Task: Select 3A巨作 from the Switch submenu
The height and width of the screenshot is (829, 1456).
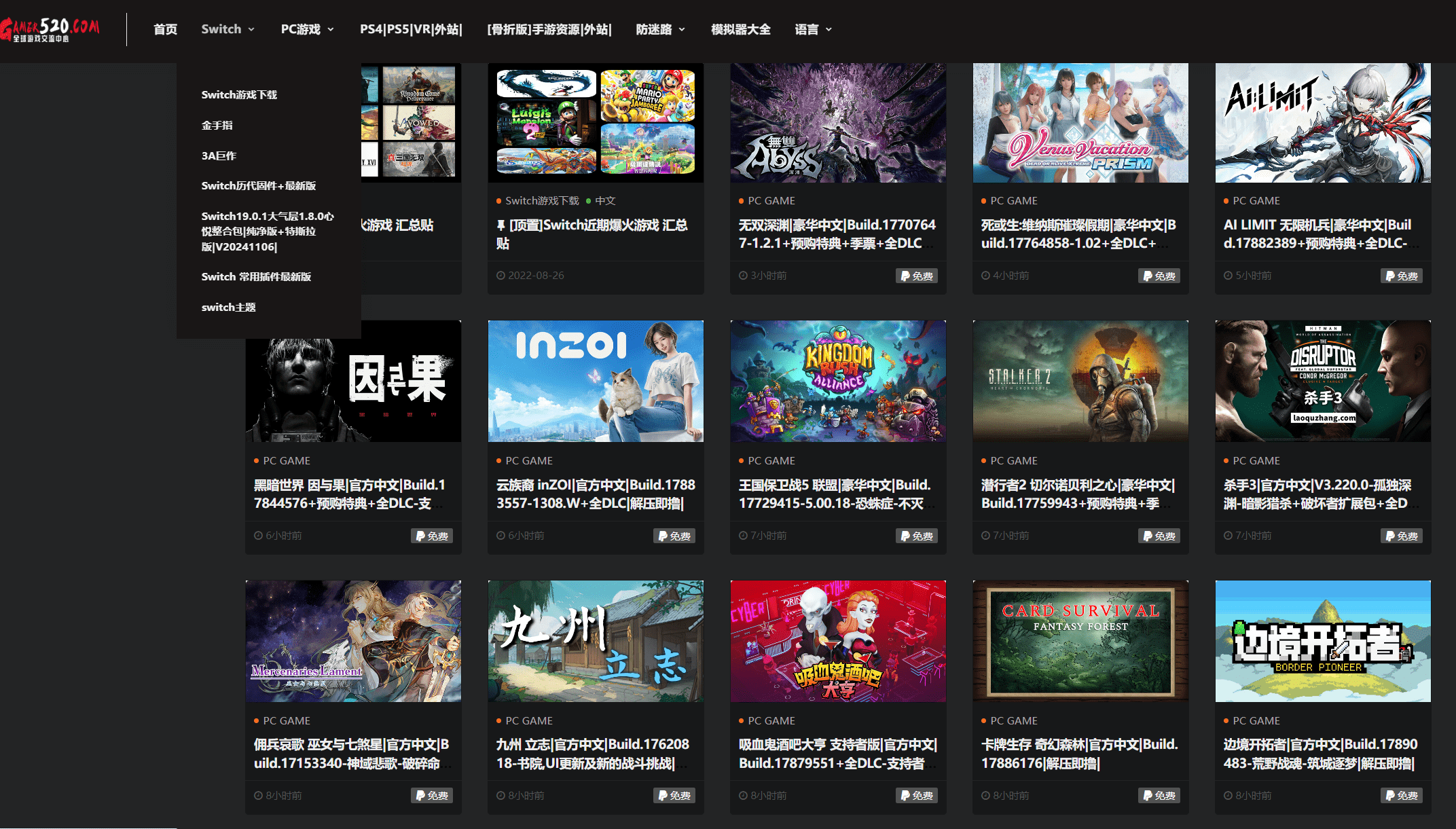Action: [219, 155]
